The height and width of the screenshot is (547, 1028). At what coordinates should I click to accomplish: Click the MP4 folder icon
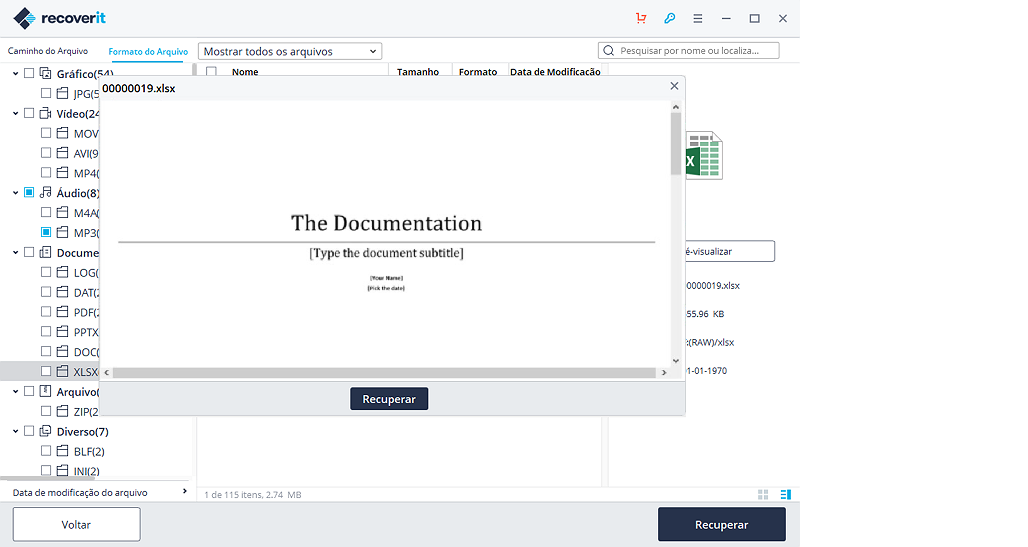click(62, 172)
